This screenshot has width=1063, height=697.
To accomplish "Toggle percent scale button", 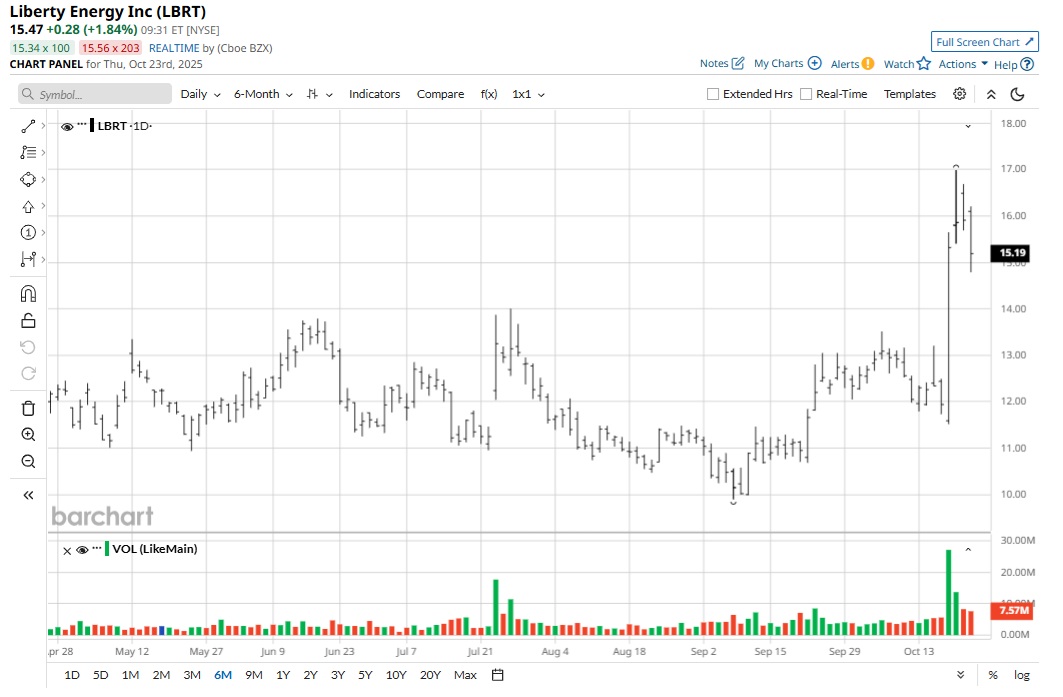I will click(x=992, y=675).
